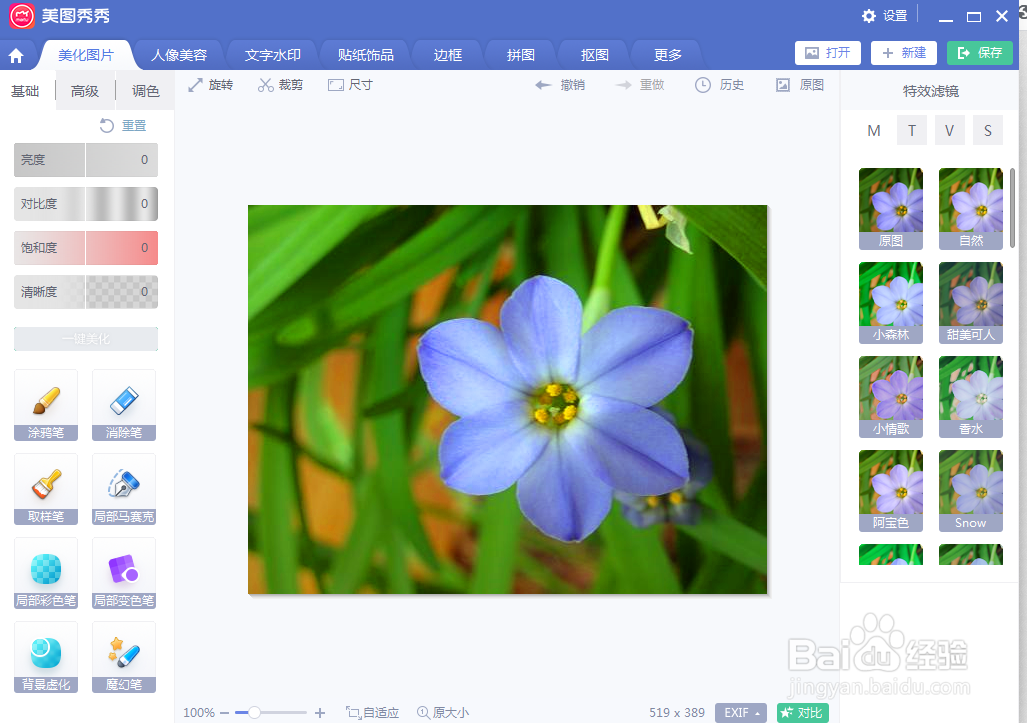The height and width of the screenshot is (723, 1027).
Task: Click the 美图秀秀 app logo
Action: [x=22, y=16]
